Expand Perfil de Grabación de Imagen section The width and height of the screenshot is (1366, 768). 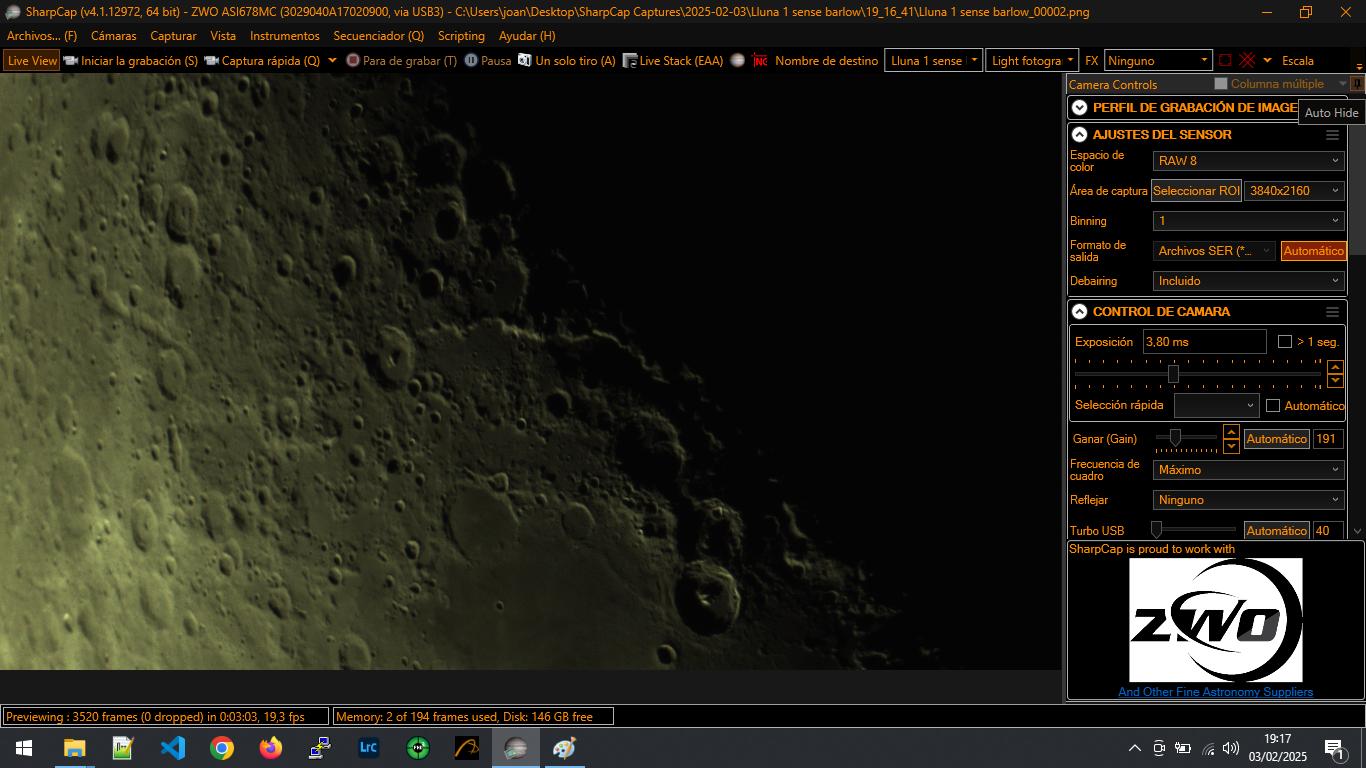pos(1079,108)
